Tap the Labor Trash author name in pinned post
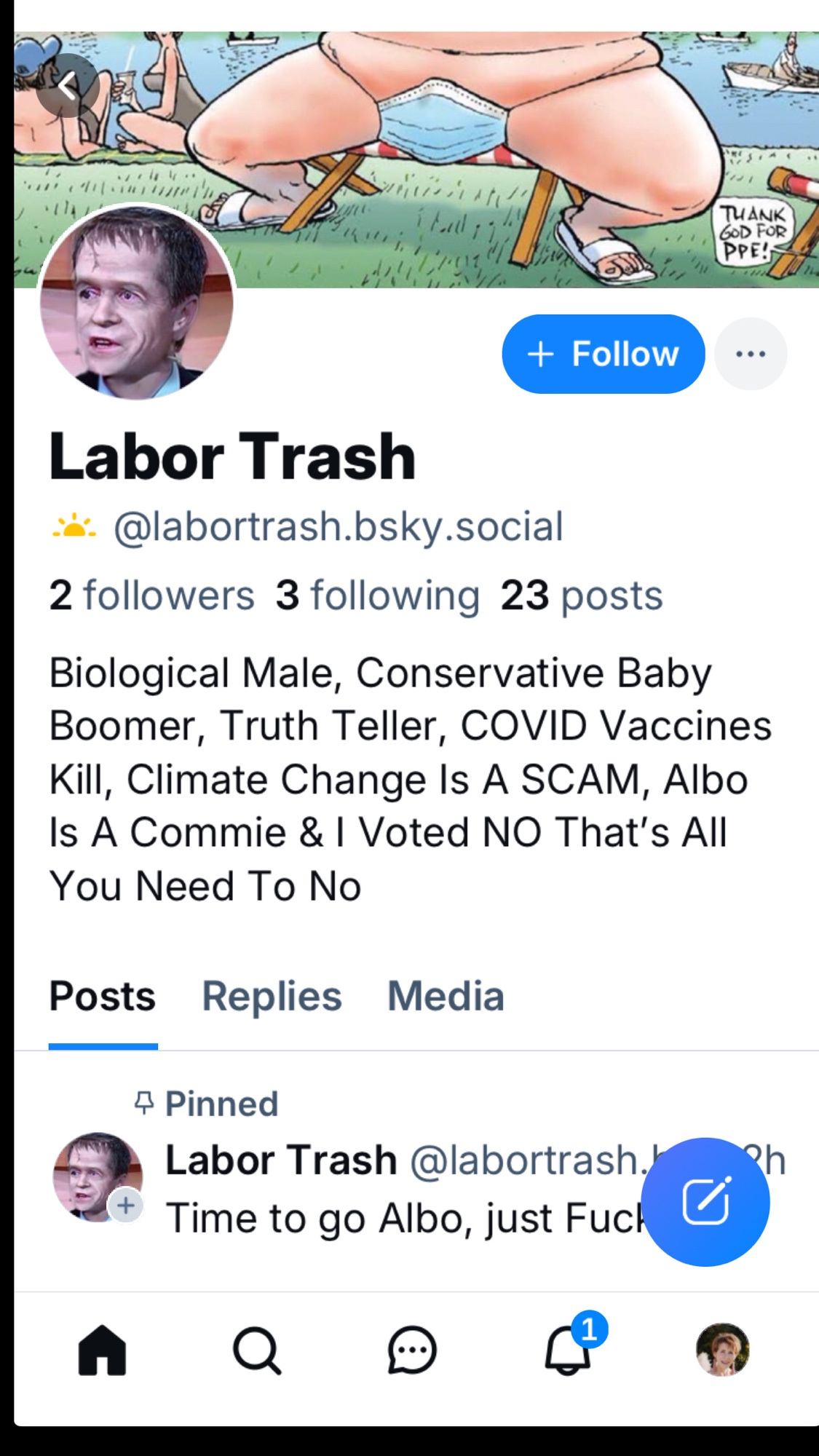Viewport: 819px width, 1456px height. click(281, 1160)
